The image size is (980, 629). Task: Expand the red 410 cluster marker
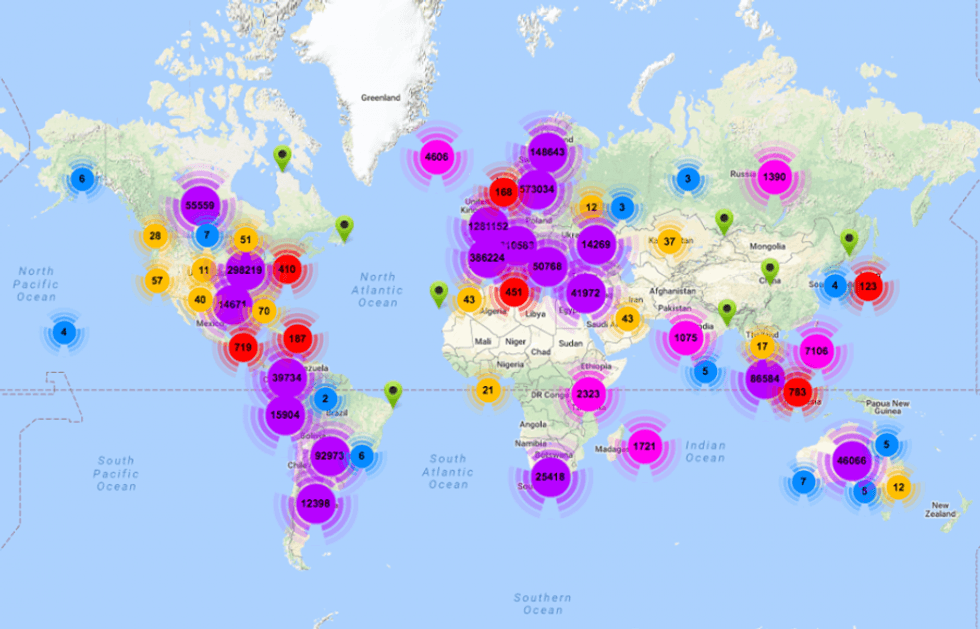[x=288, y=268]
